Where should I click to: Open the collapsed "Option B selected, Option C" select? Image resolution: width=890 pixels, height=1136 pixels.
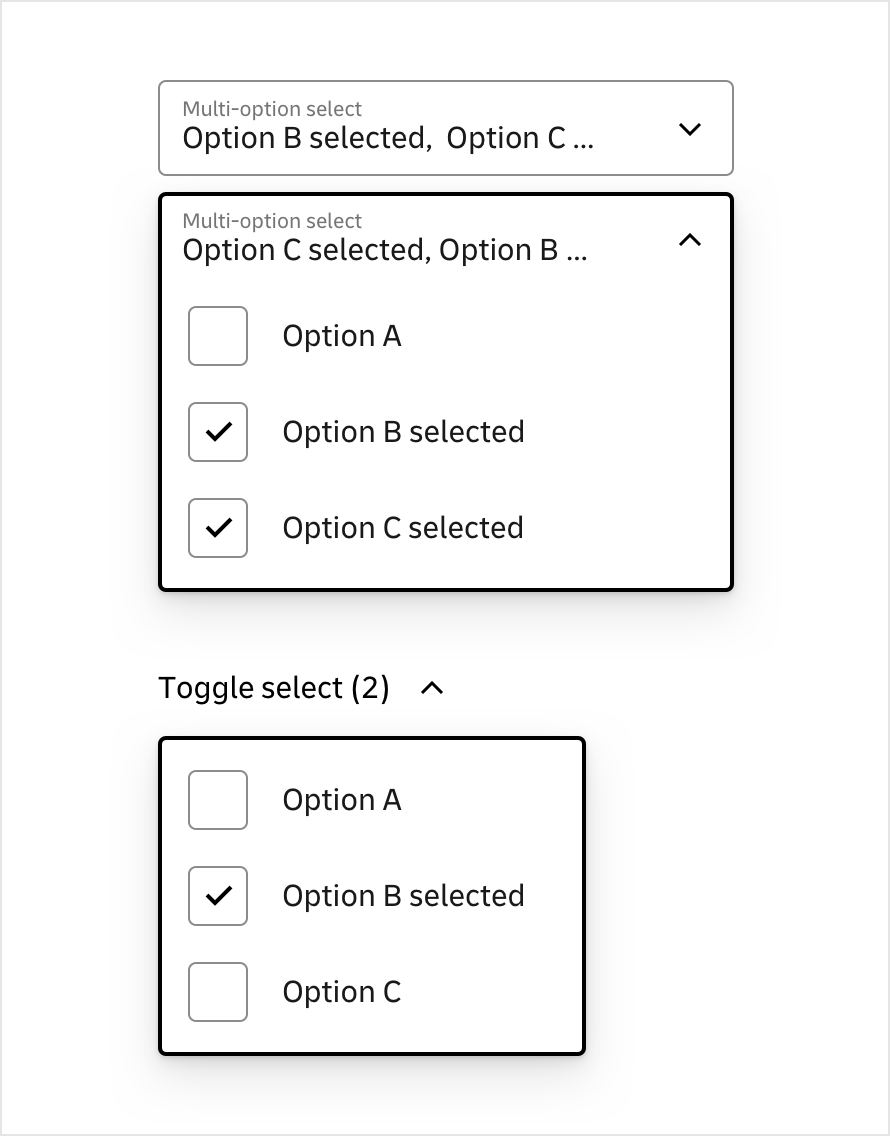388,139
